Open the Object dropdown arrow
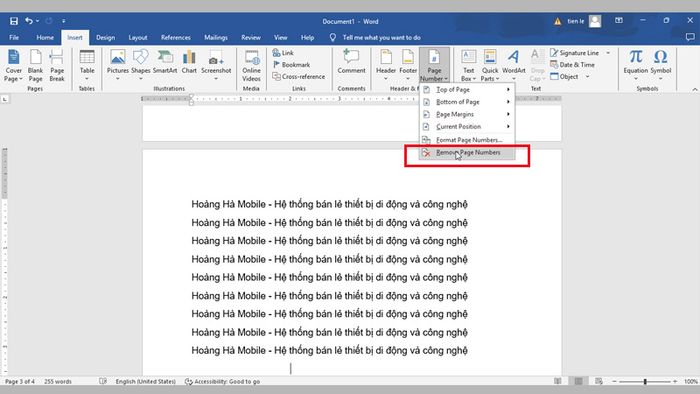This screenshot has height=394, width=700. pos(587,77)
